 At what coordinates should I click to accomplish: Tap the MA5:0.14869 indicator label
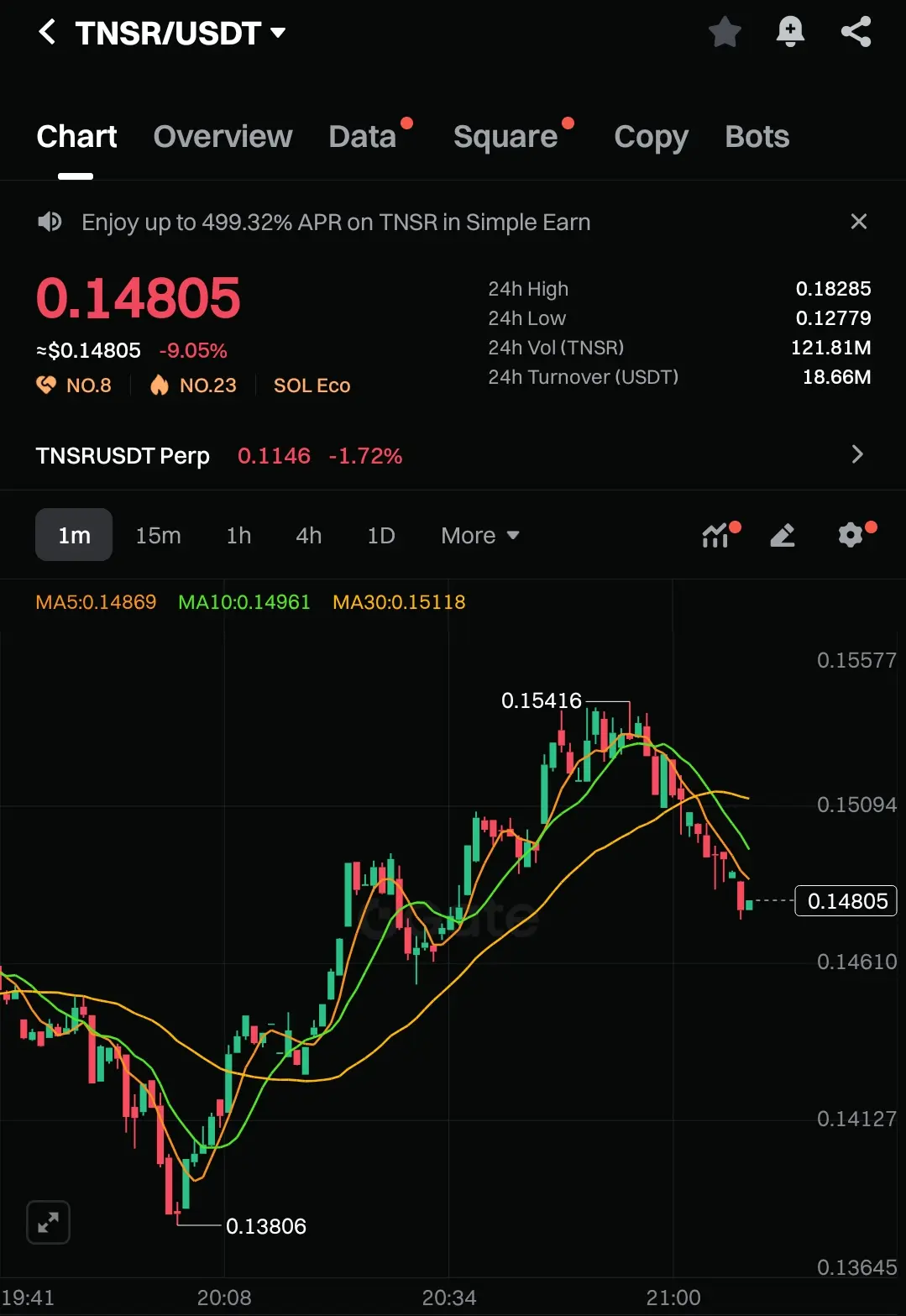tap(96, 602)
